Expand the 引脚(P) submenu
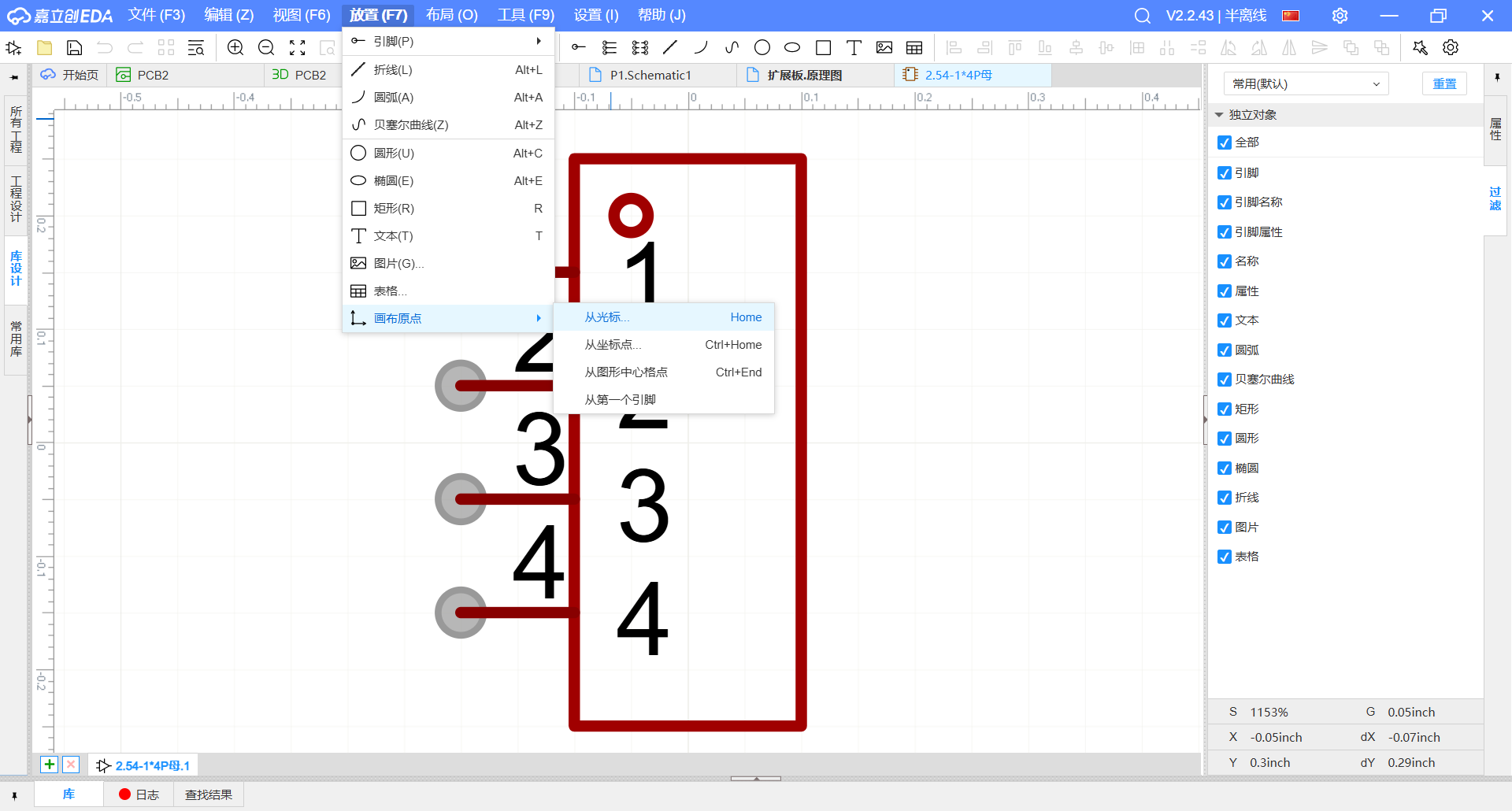This screenshot has height=811, width=1512. [447, 41]
